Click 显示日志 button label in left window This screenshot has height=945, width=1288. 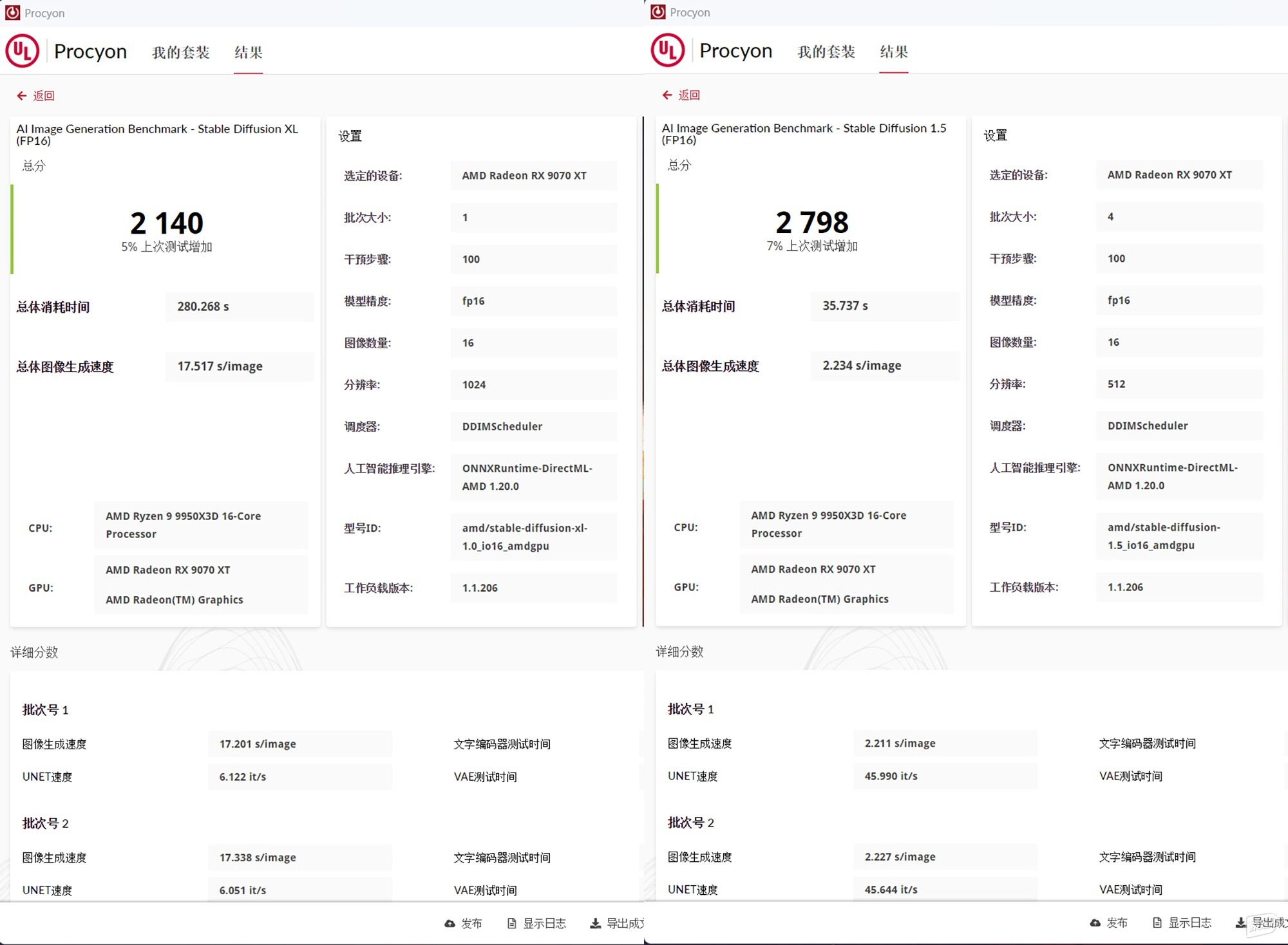coord(544,924)
